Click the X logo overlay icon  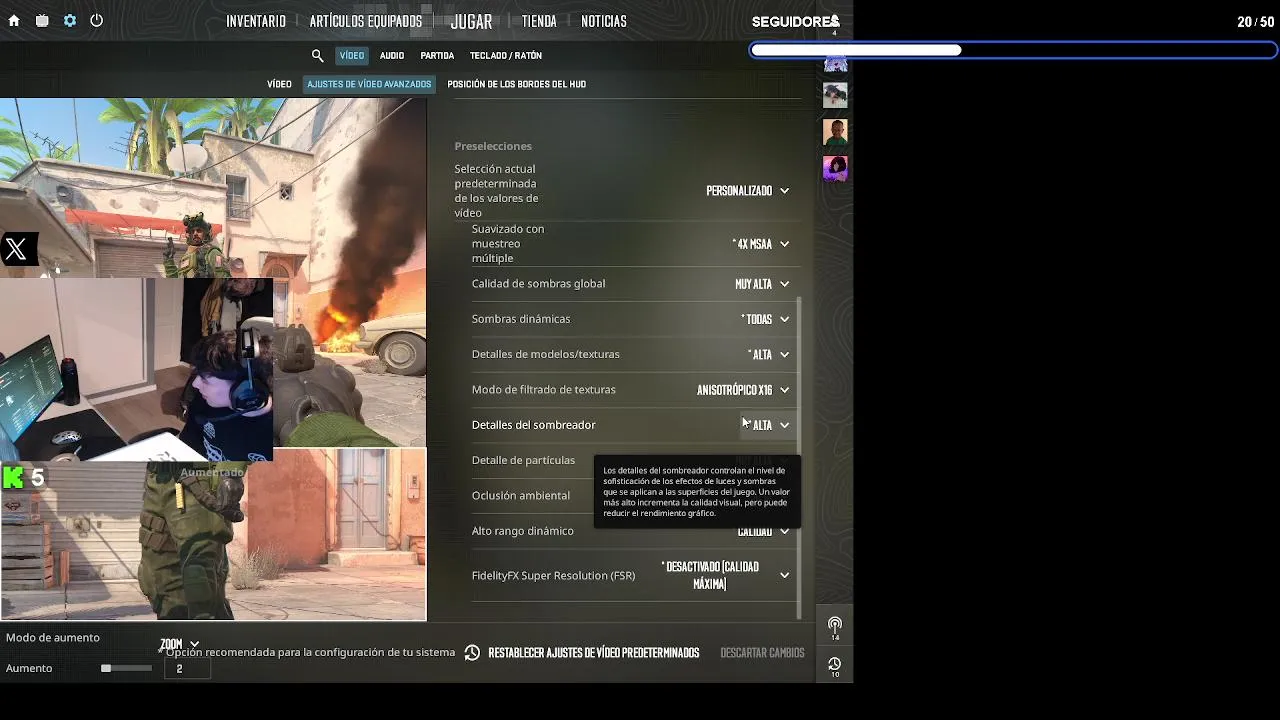[x=16, y=249]
